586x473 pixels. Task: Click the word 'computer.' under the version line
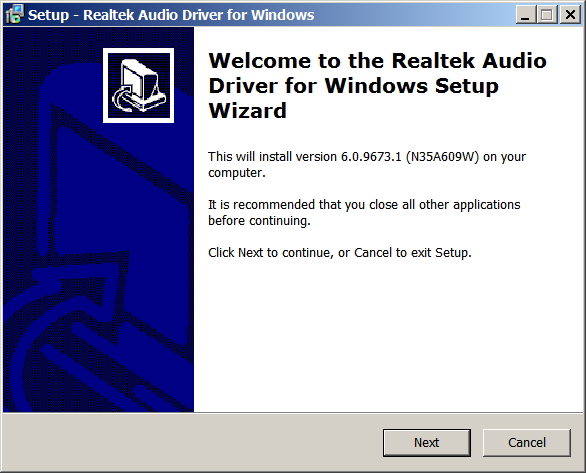coord(237,173)
